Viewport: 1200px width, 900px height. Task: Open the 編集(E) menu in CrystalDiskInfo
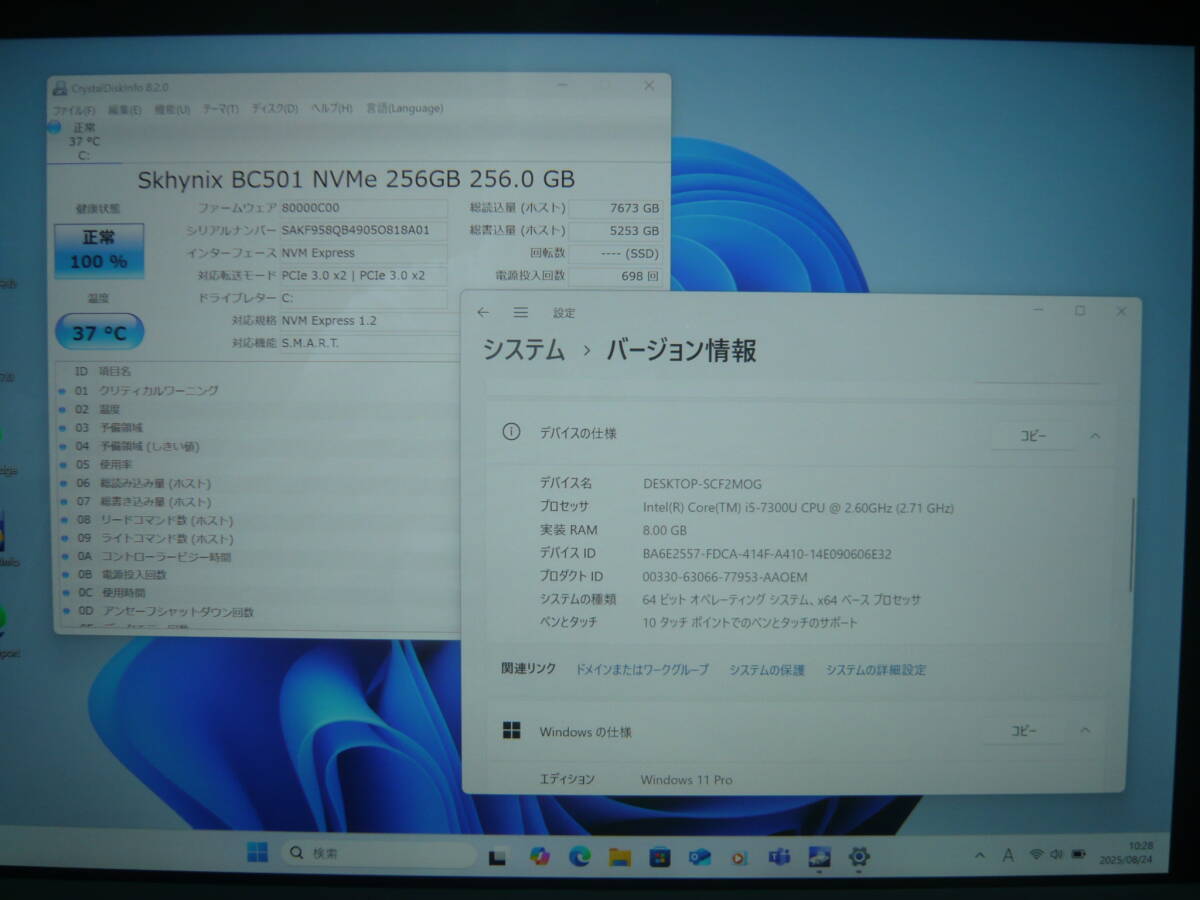point(125,109)
